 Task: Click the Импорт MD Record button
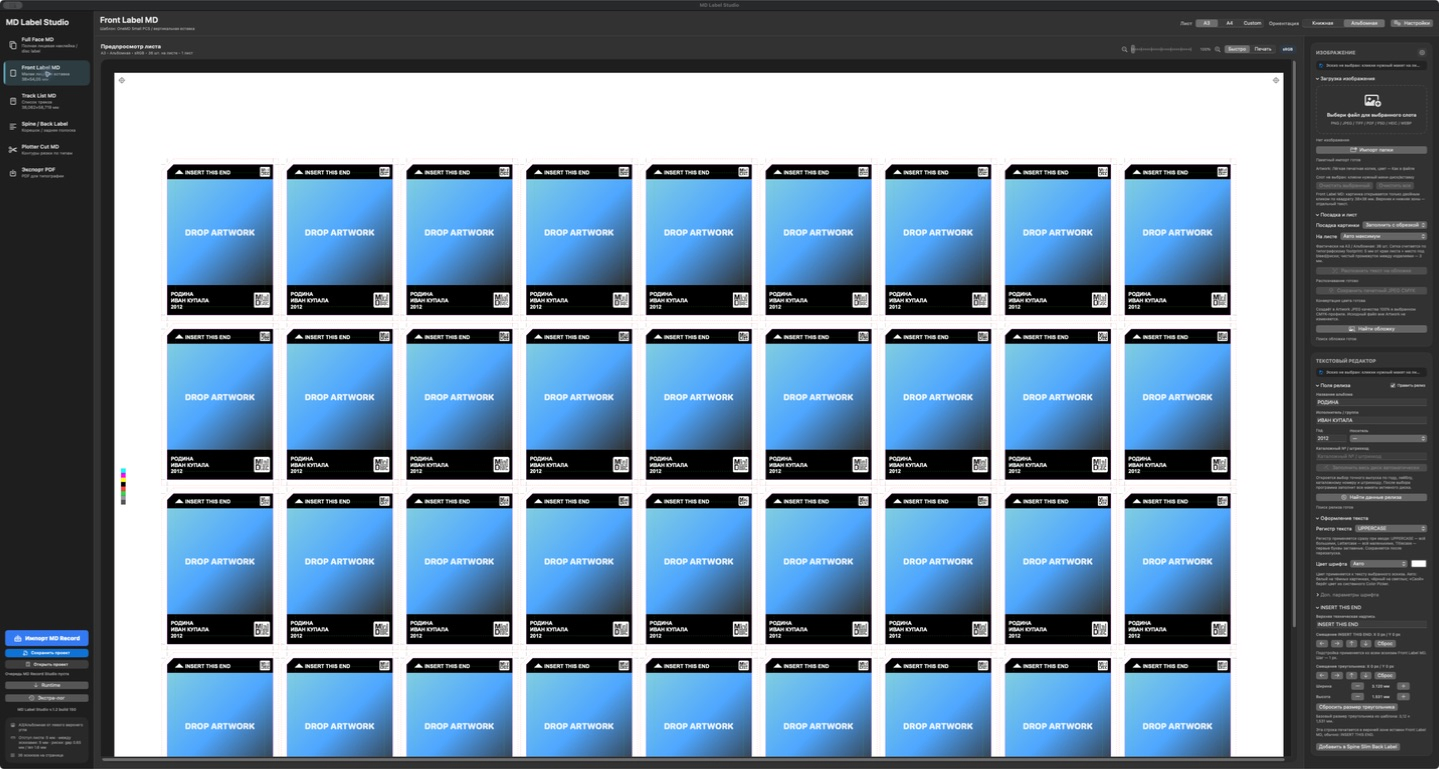47,638
